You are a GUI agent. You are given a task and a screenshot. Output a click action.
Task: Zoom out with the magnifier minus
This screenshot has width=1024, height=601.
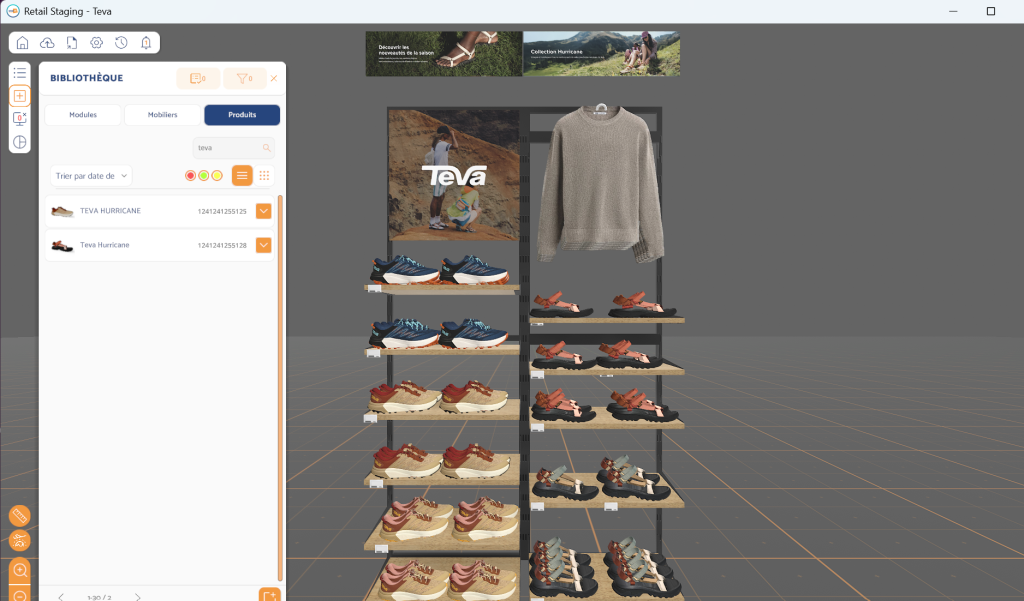tap(20, 594)
